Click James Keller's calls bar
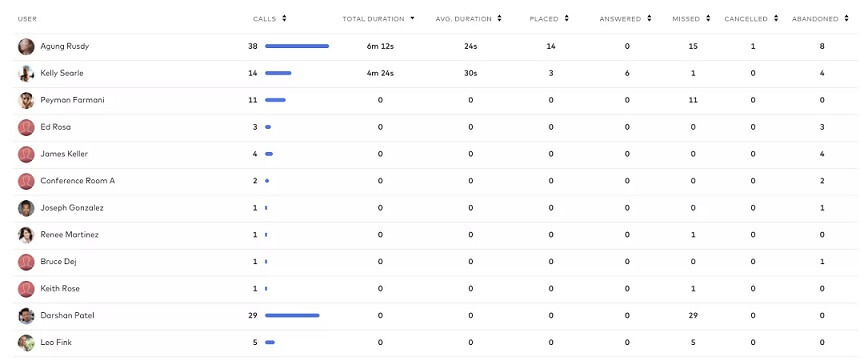This screenshot has height=361, width=860. point(269,154)
